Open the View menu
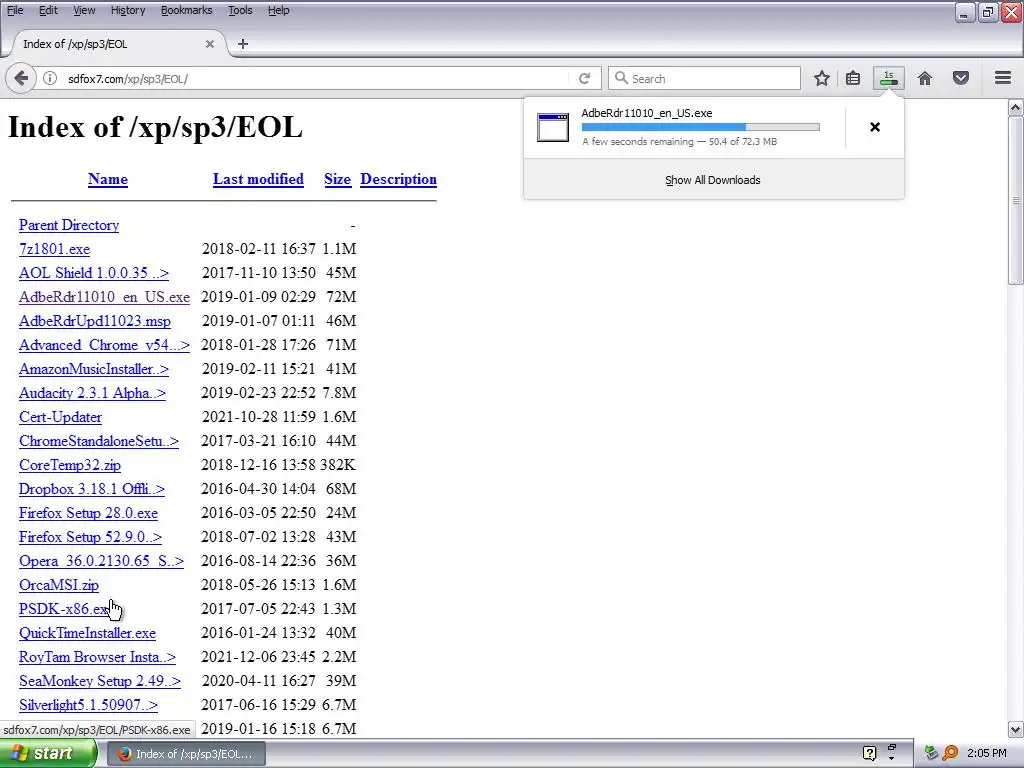 coord(84,10)
